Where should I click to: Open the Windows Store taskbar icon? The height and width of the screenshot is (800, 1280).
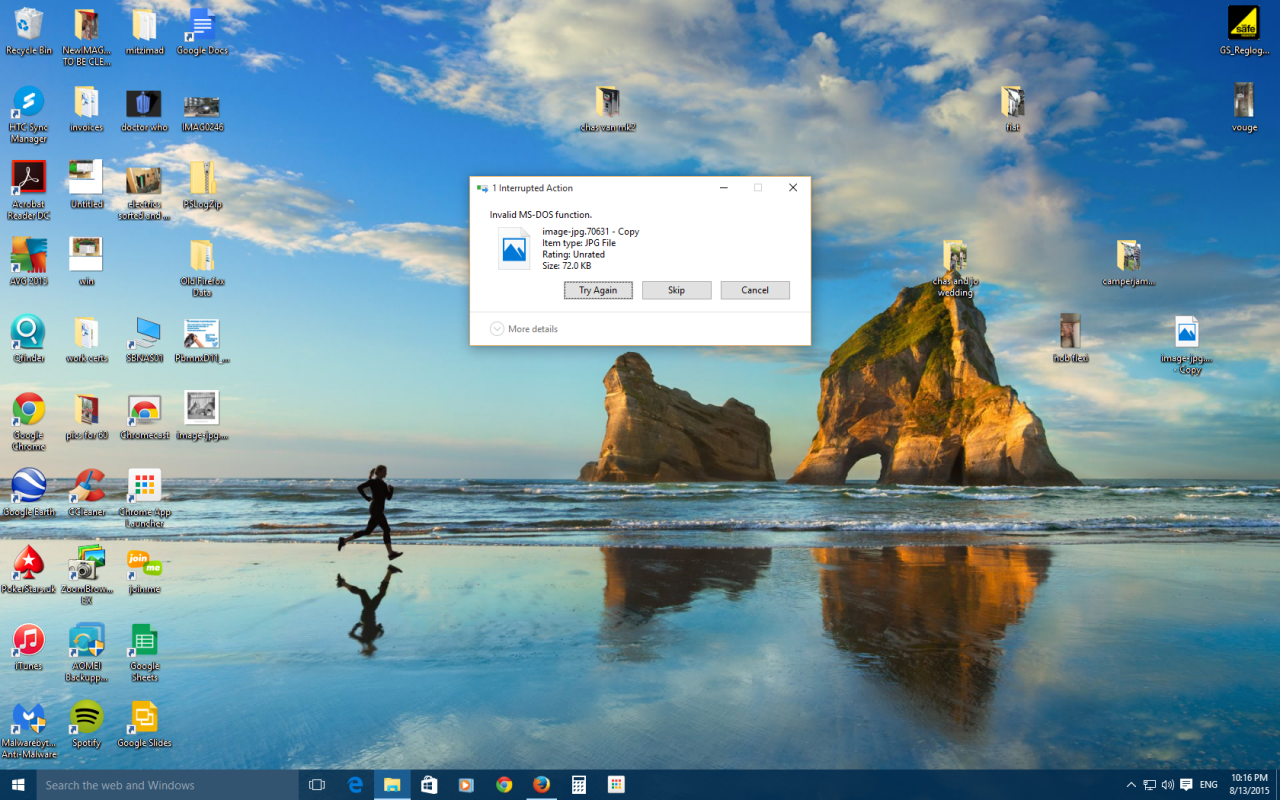(x=429, y=785)
